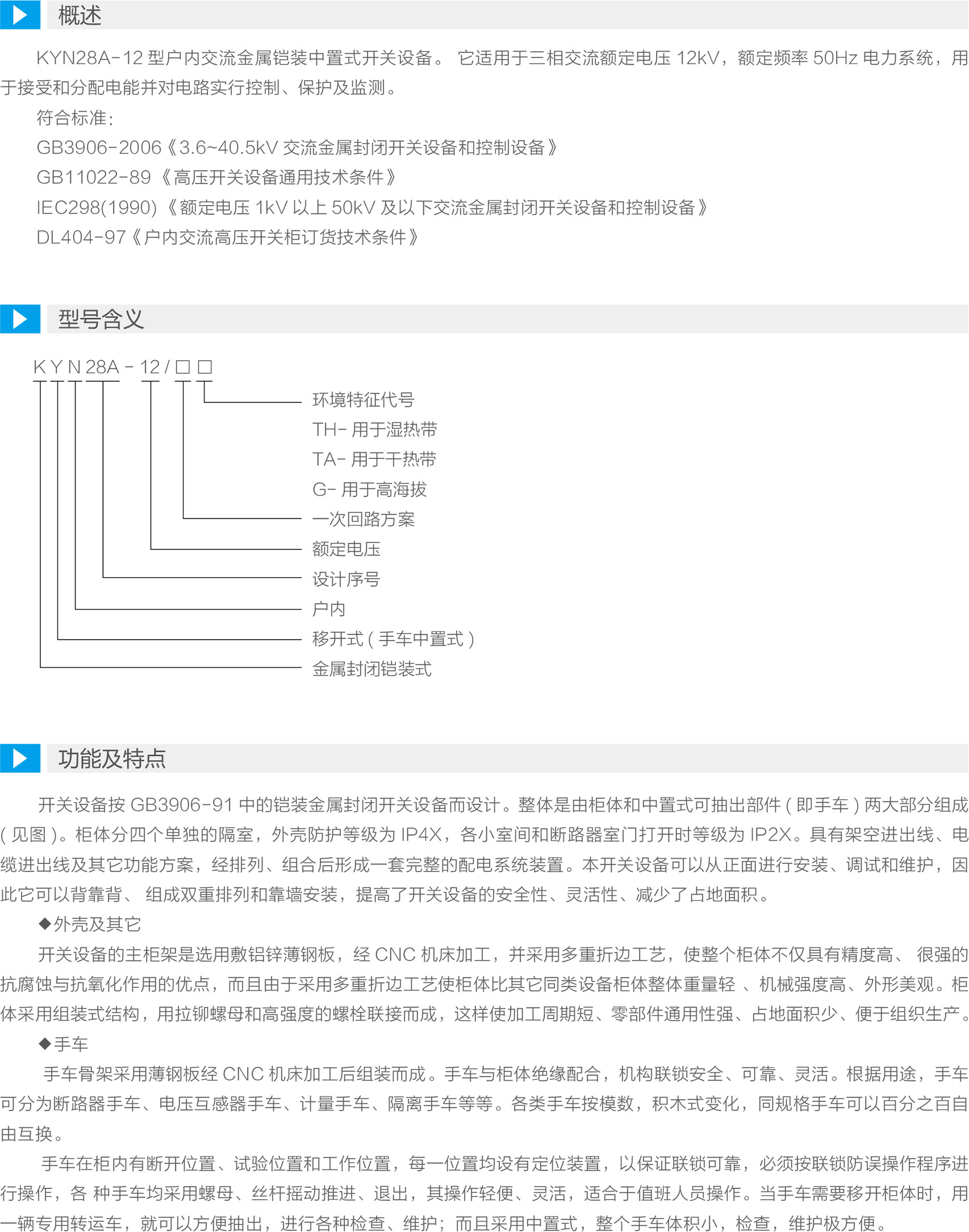The width and height of the screenshot is (969, 1232).
Task: Click the blue arrow icon beside 概述
Action: click(x=20, y=15)
